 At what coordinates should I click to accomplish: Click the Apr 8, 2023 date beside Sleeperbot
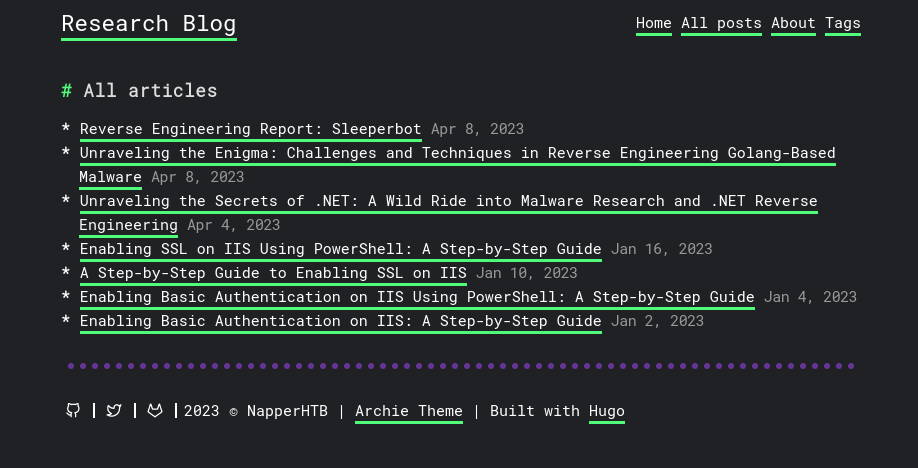[x=477, y=129]
